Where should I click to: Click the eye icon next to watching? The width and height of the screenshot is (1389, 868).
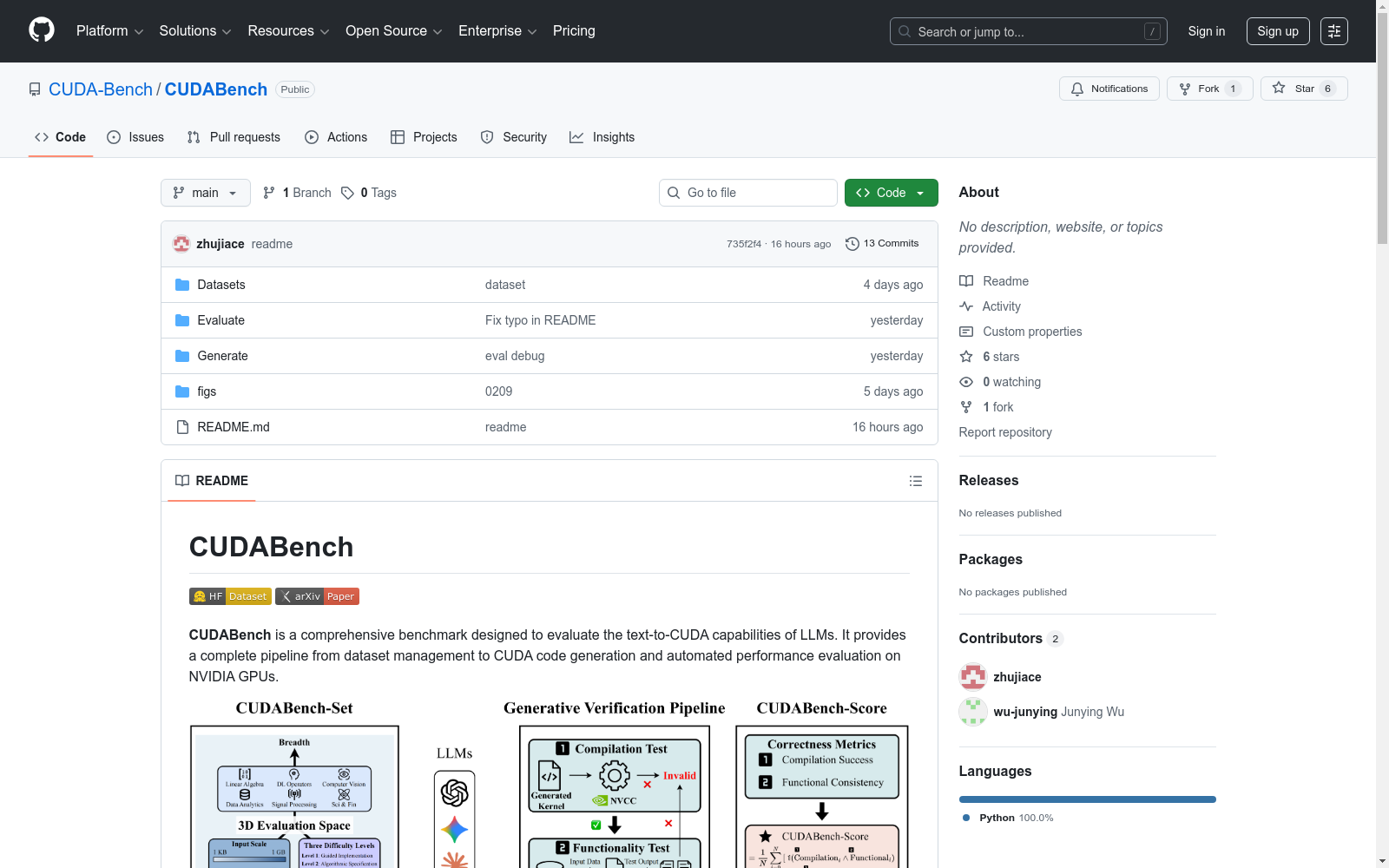(x=966, y=382)
